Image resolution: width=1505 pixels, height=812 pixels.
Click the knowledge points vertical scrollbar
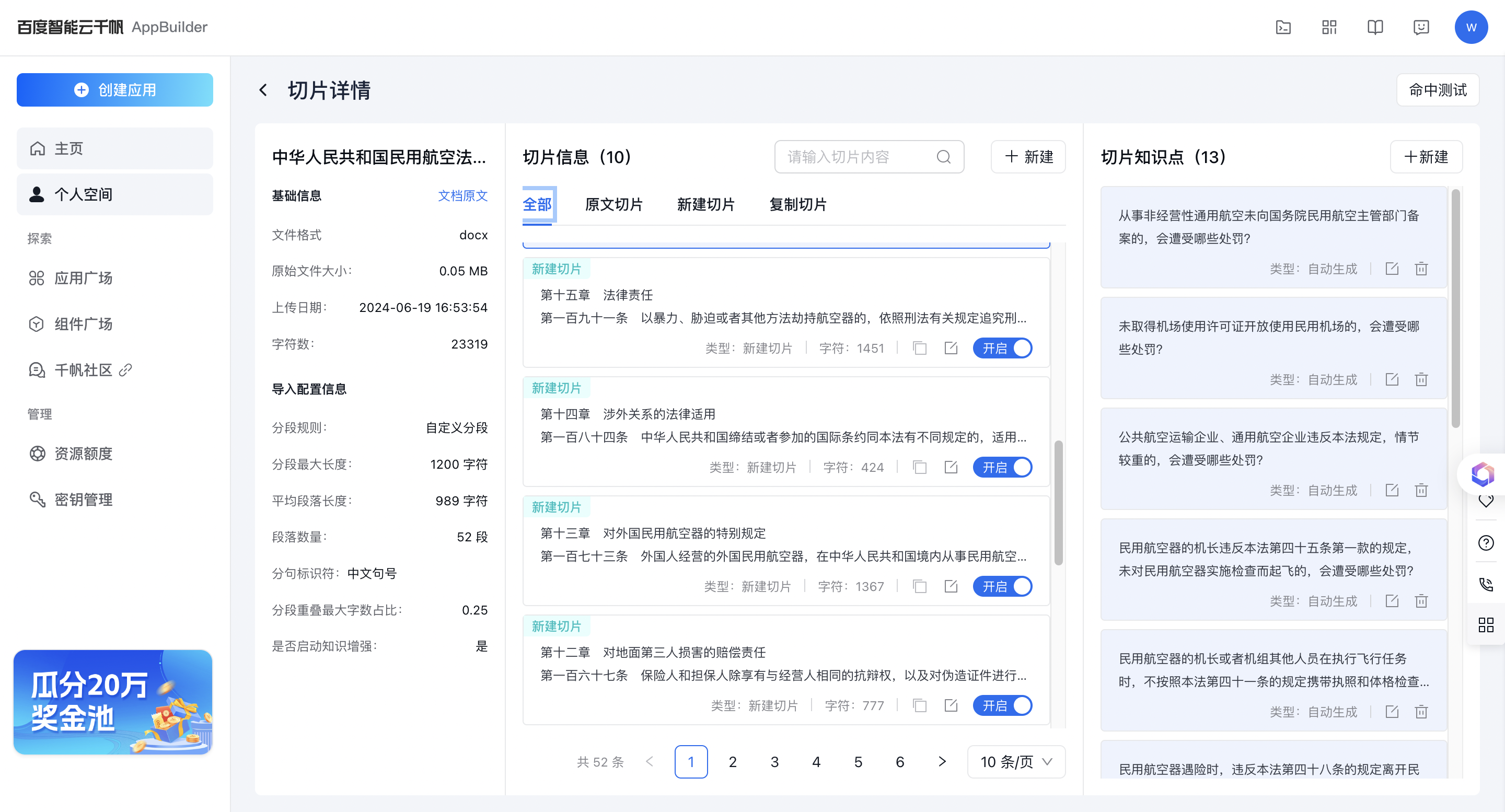click(x=1456, y=308)
